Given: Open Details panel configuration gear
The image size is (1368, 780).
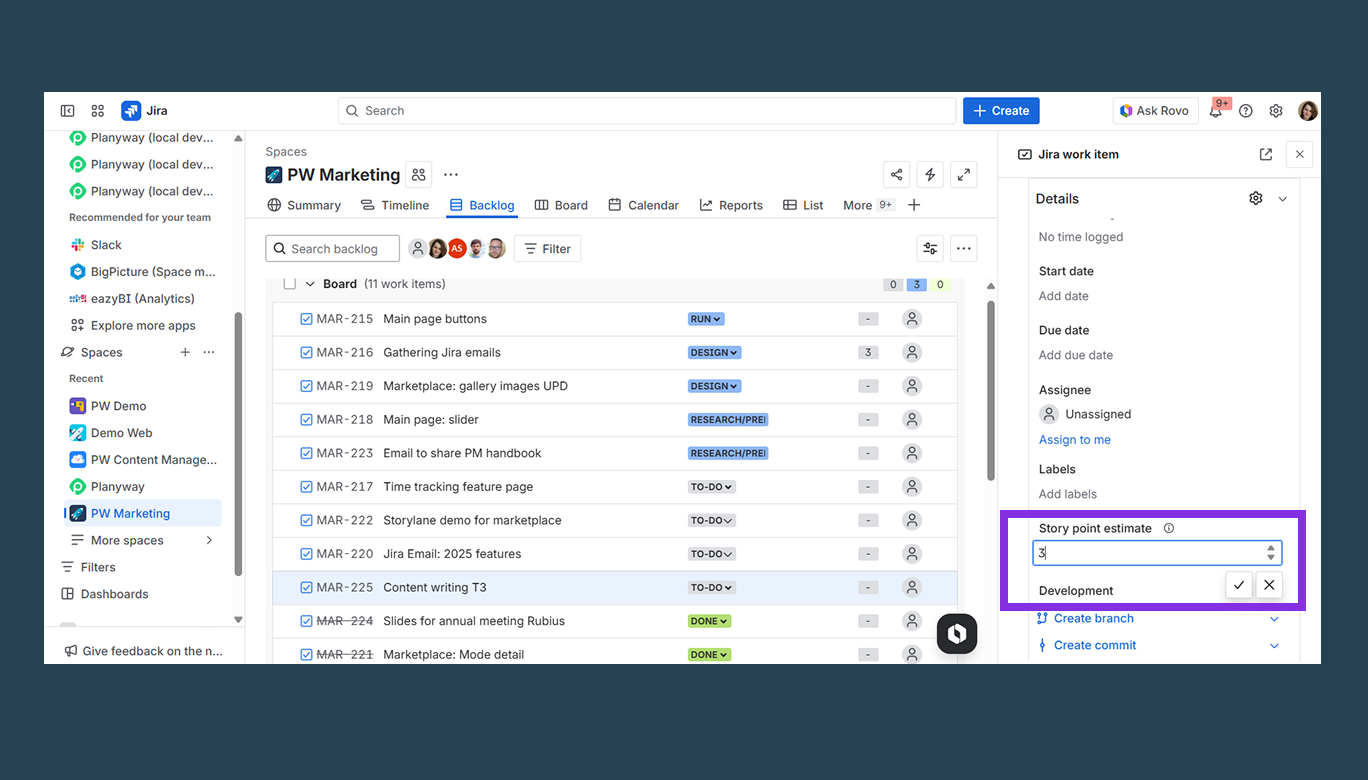Looking at the screenshot, I should pyautogui.click(x=1256, y=197).
